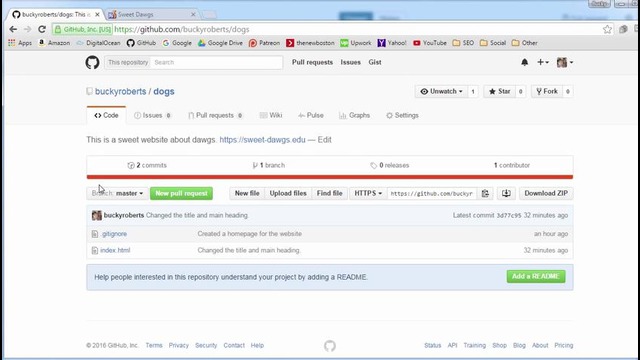Click the clone in desktop icon
This screenshot has height=360, width=640.
pyautogui.click(x=506, y=193)
